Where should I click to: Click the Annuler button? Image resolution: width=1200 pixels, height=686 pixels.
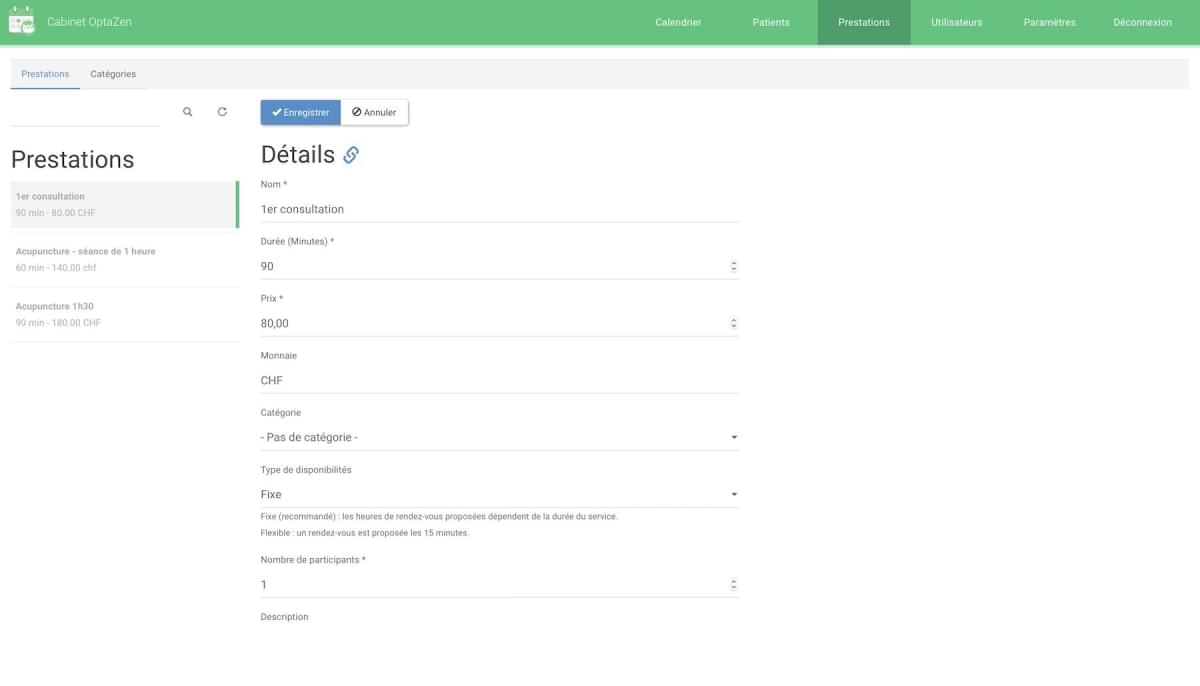tap(374, 111)
